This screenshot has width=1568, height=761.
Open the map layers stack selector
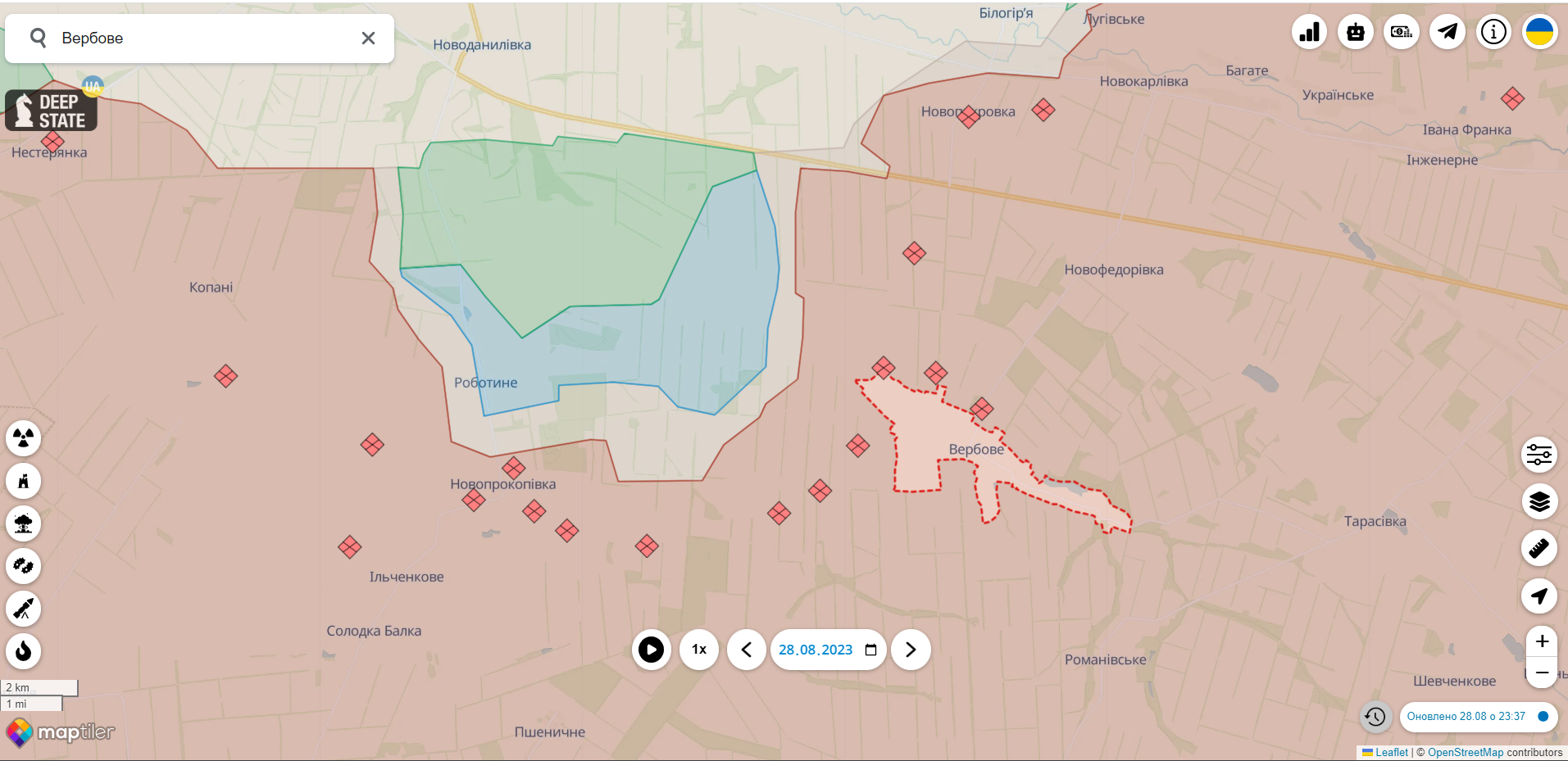(x=1538, y=501)
